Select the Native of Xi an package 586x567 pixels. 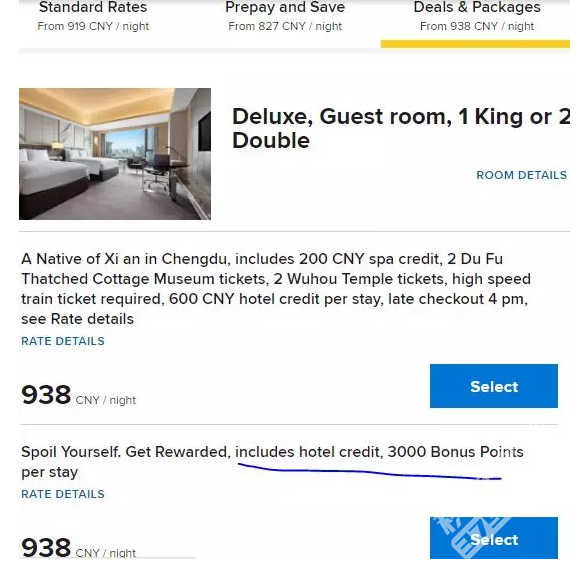coord(494,386)
